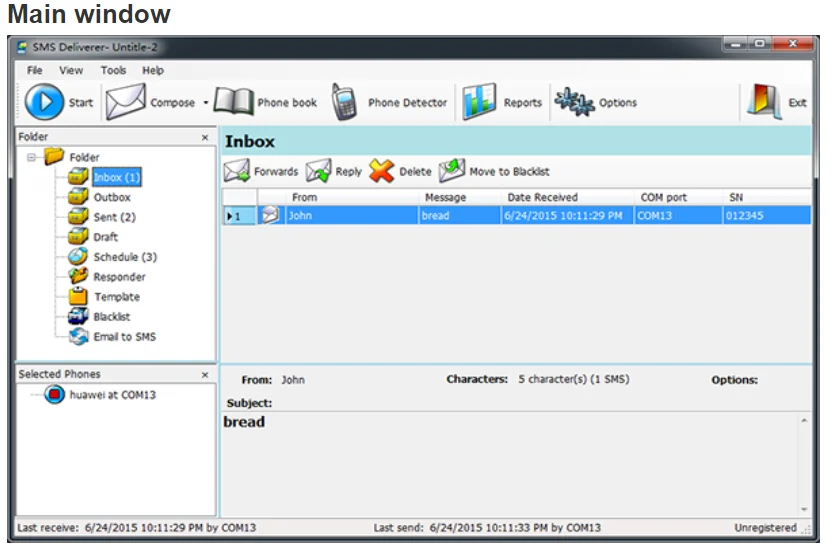
Task: Toggle huawei at COM13 phone status
Action: (x=54, y=395)
